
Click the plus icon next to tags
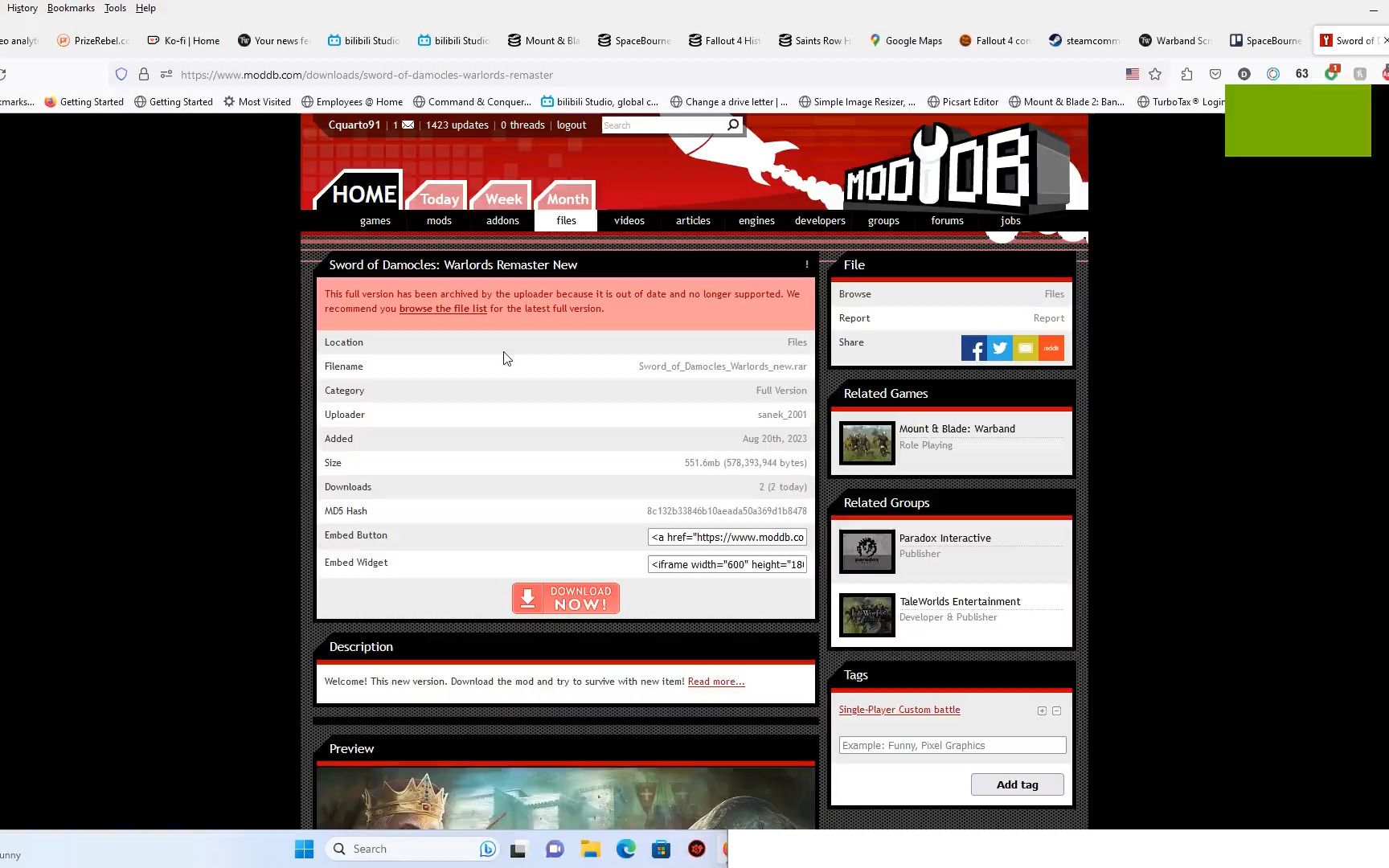(1042, 710)
